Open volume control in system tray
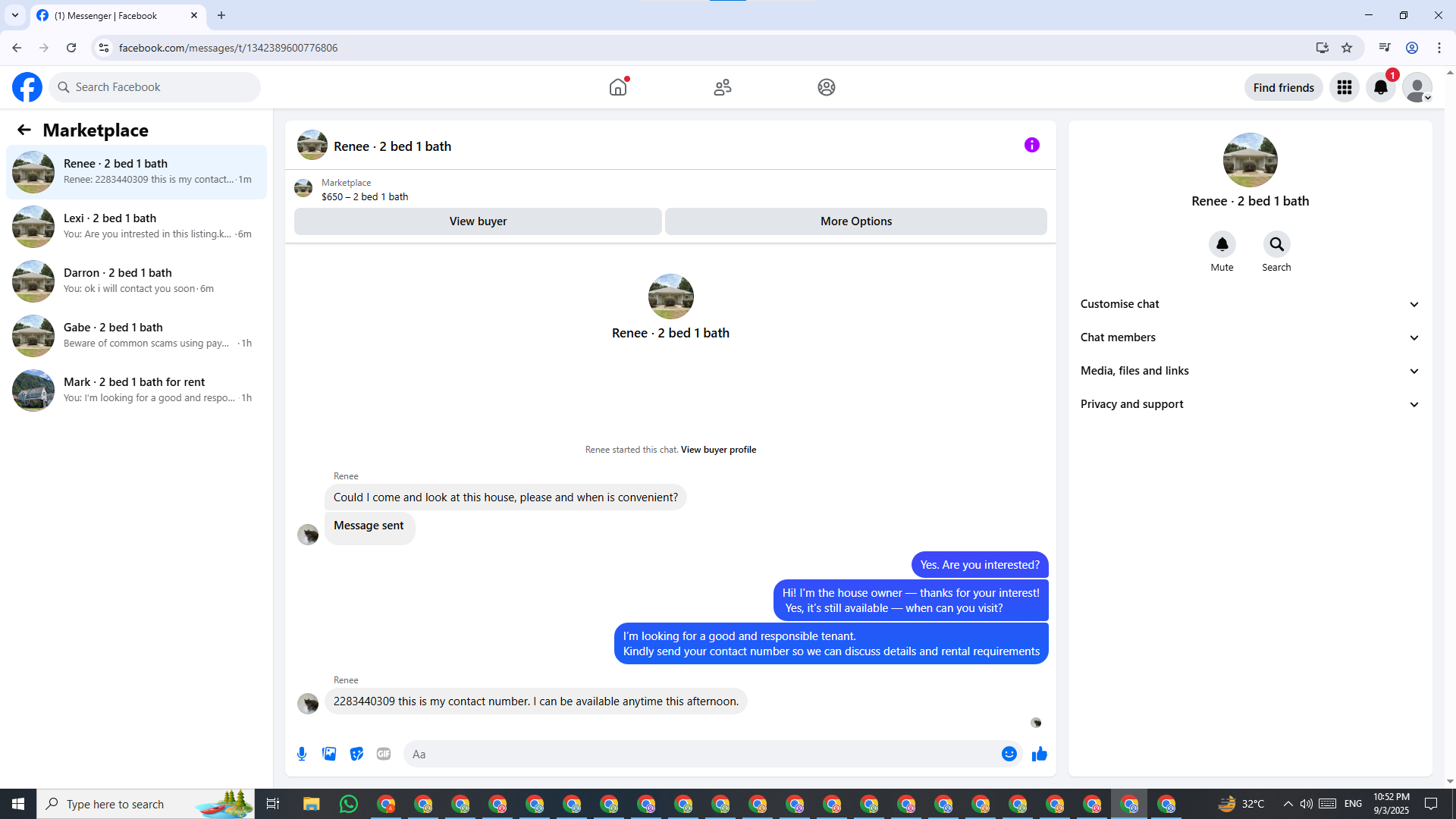The width and height of the screenshot is (1456, 819). (1306, 804)
